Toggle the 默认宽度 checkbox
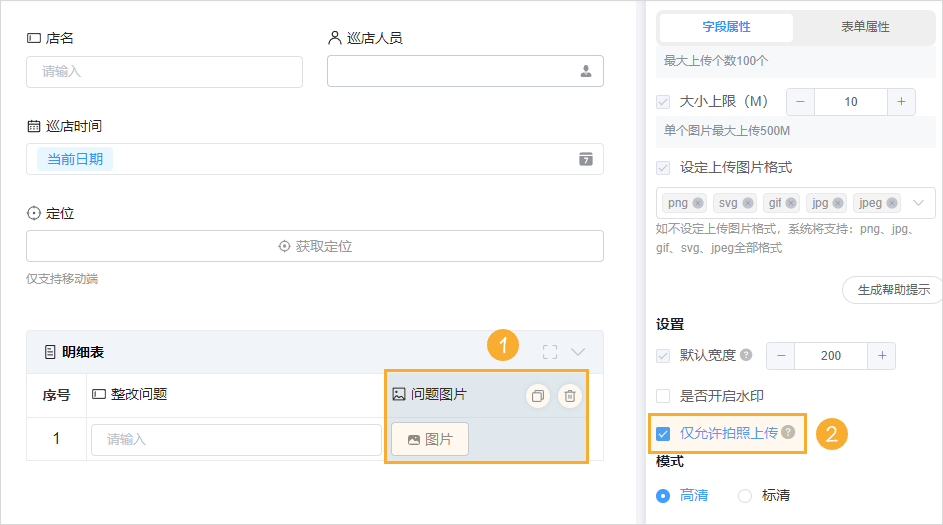The height and width of the screenshot is (525, 943). point(663,355)
